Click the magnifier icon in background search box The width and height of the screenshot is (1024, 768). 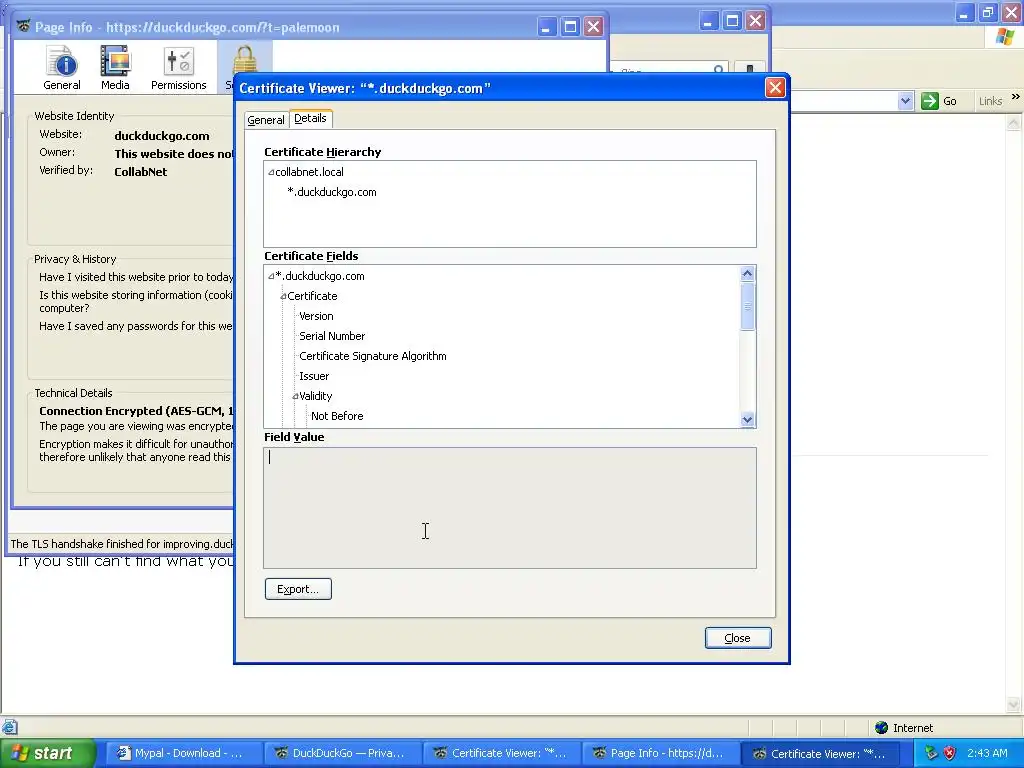pos(718,69)
